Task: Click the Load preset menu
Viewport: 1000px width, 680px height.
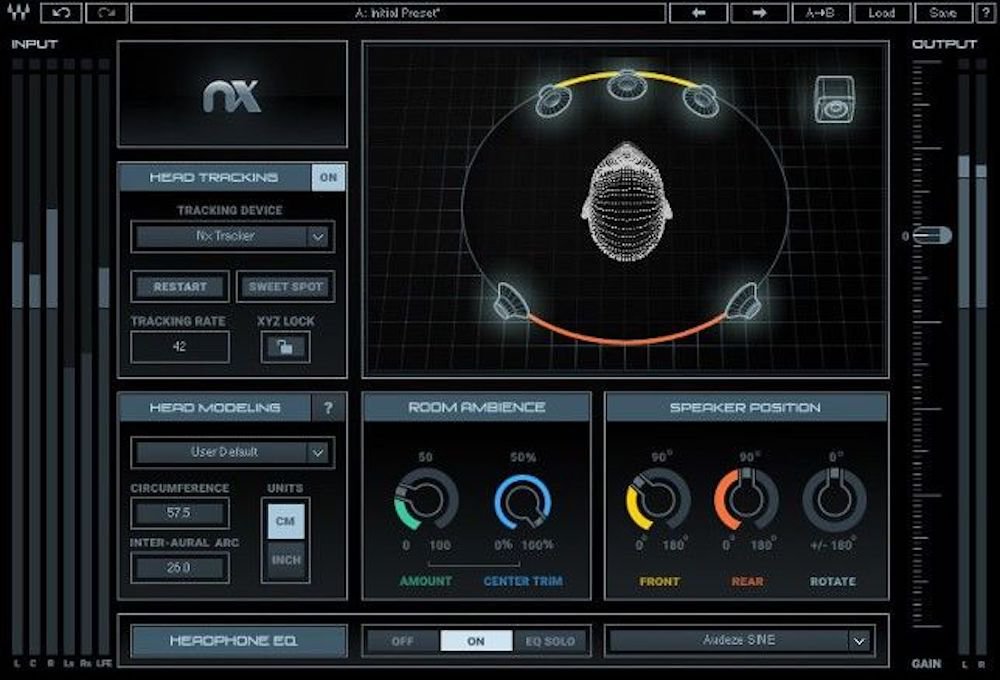Action: (881, 13)
